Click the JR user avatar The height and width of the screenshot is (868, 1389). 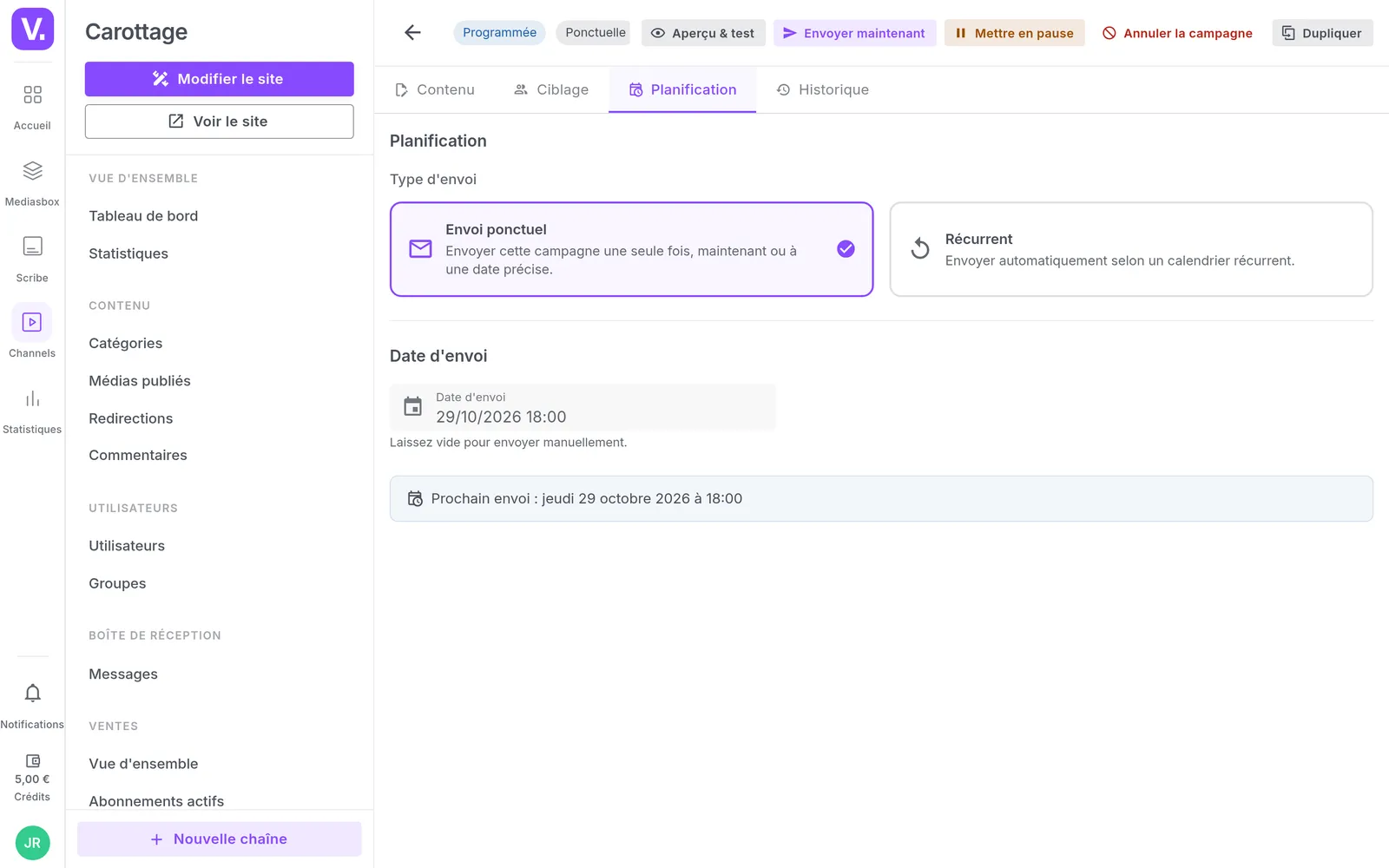pos(32,843)
